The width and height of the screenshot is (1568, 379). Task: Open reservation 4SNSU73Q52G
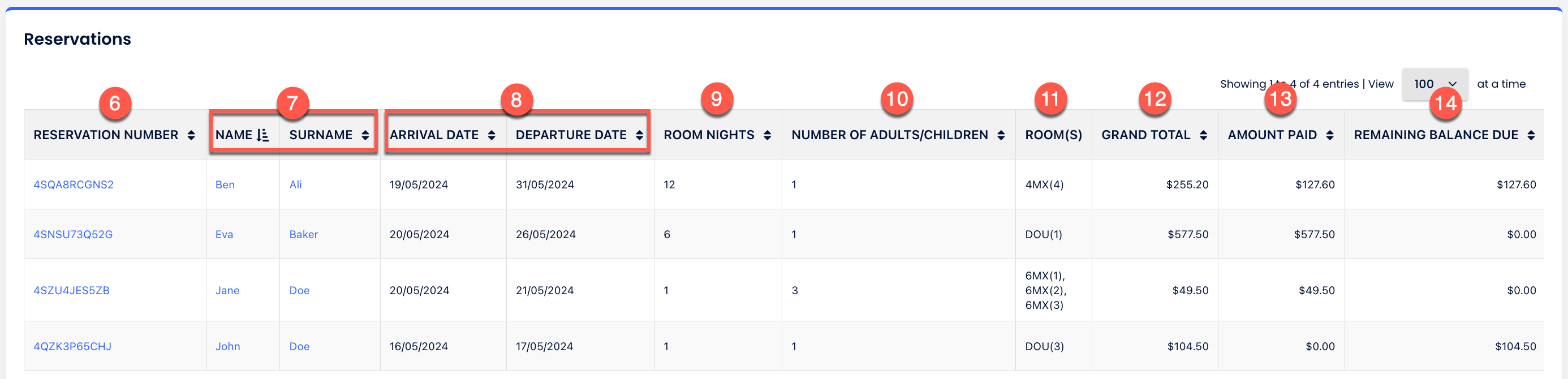73,234
